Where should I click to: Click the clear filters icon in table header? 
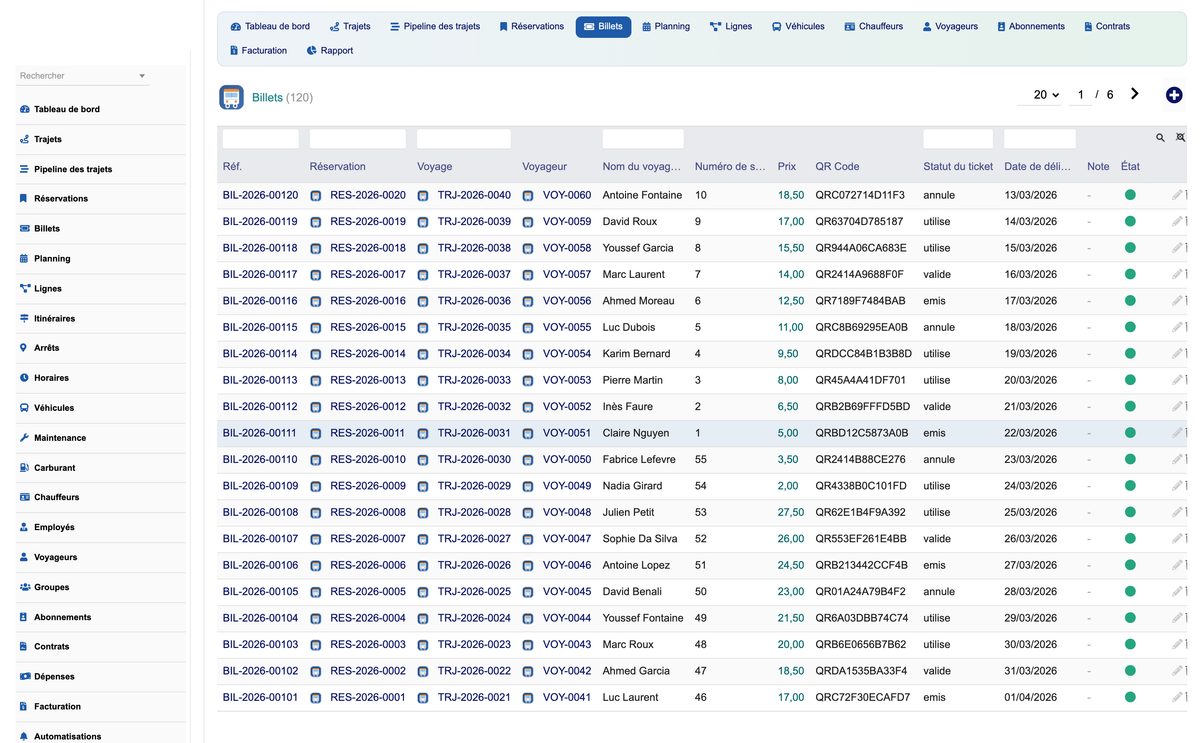[x=1181, y=138]
